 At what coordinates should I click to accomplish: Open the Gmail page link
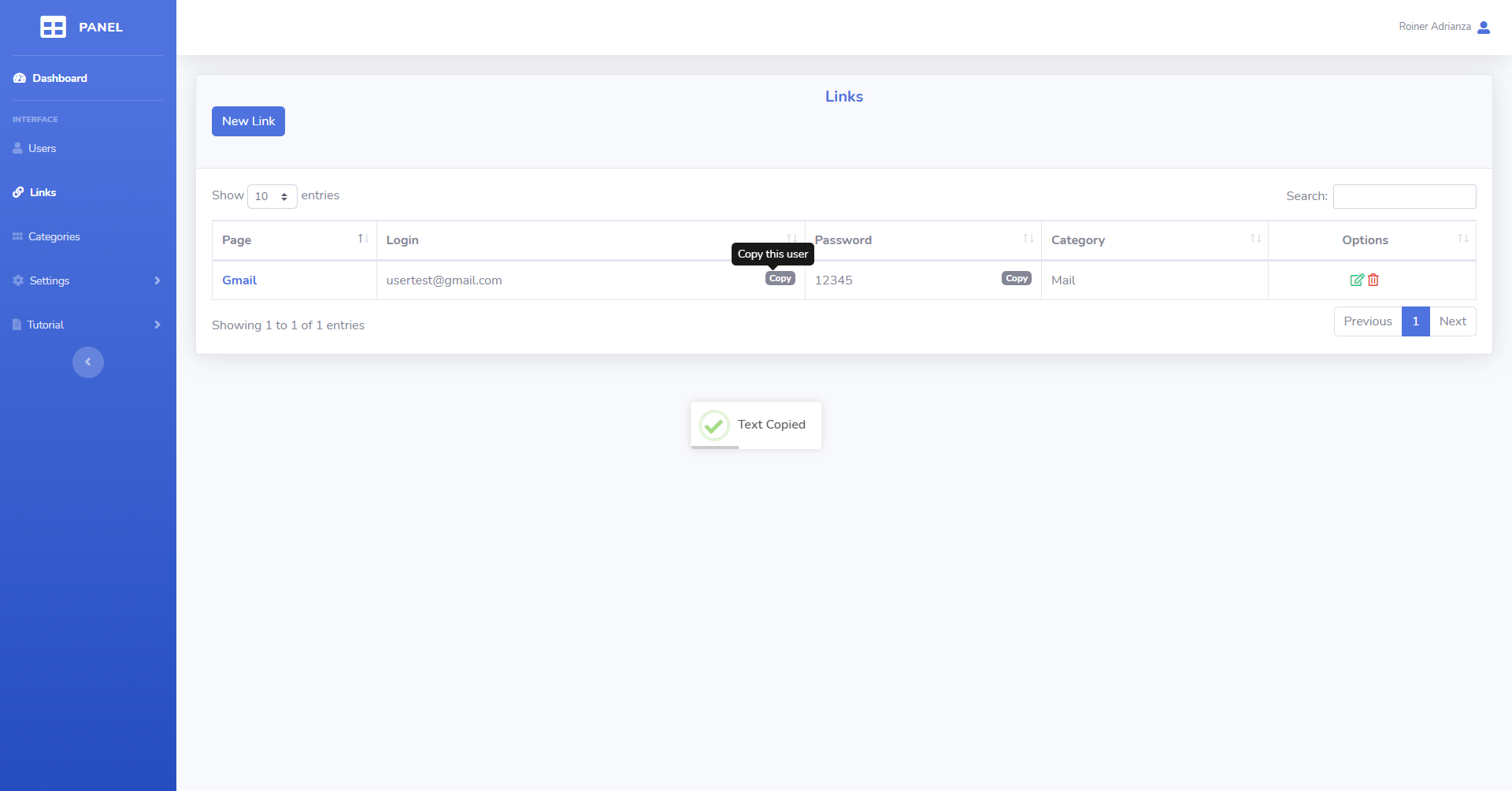pos(239,280)
